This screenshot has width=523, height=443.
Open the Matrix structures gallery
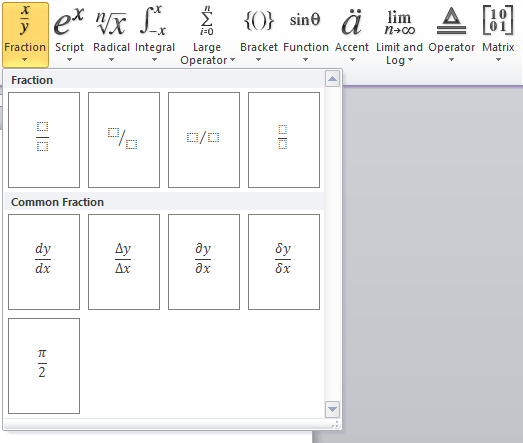click(498, 34)
